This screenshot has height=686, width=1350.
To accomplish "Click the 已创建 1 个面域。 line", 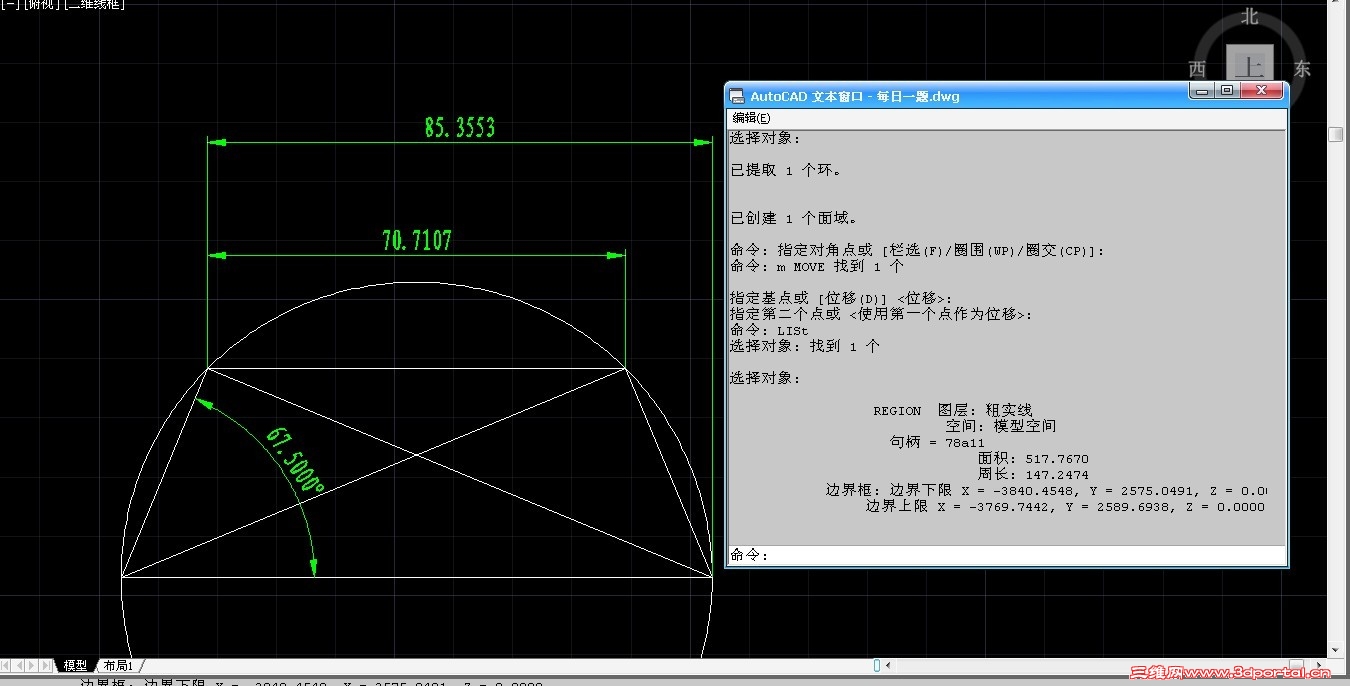I will (x=794, y=218).
